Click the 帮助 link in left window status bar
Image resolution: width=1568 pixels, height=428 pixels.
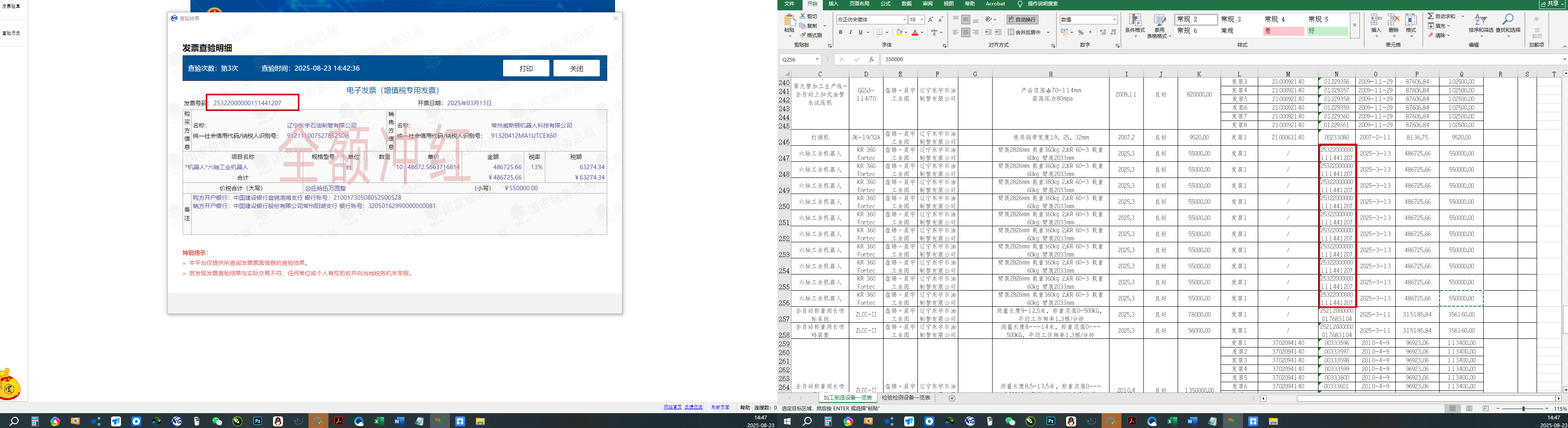pyautogui.click(x=744, y=407)
